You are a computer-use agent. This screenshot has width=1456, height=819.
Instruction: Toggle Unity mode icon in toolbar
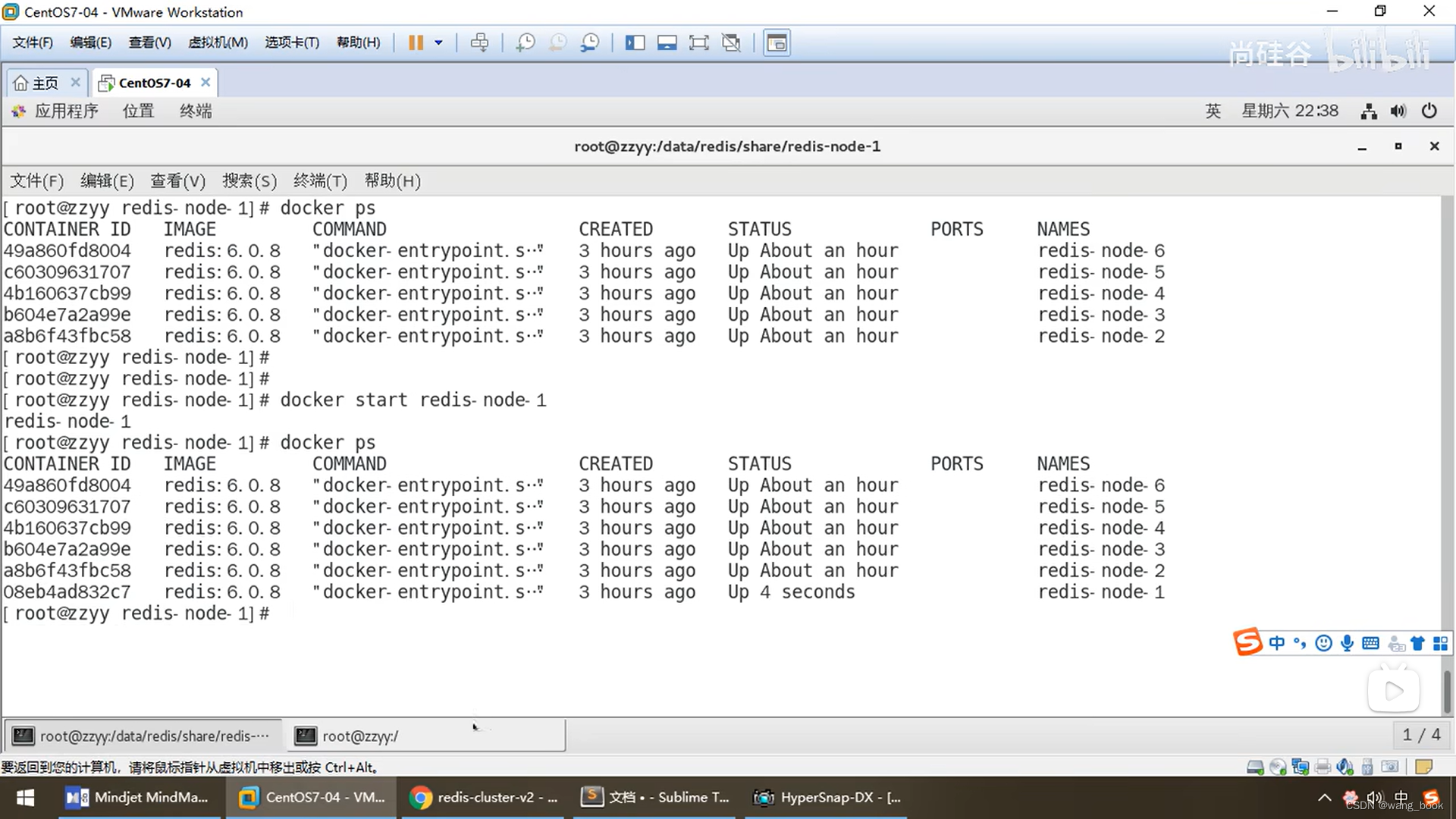[x=731, y=42]
